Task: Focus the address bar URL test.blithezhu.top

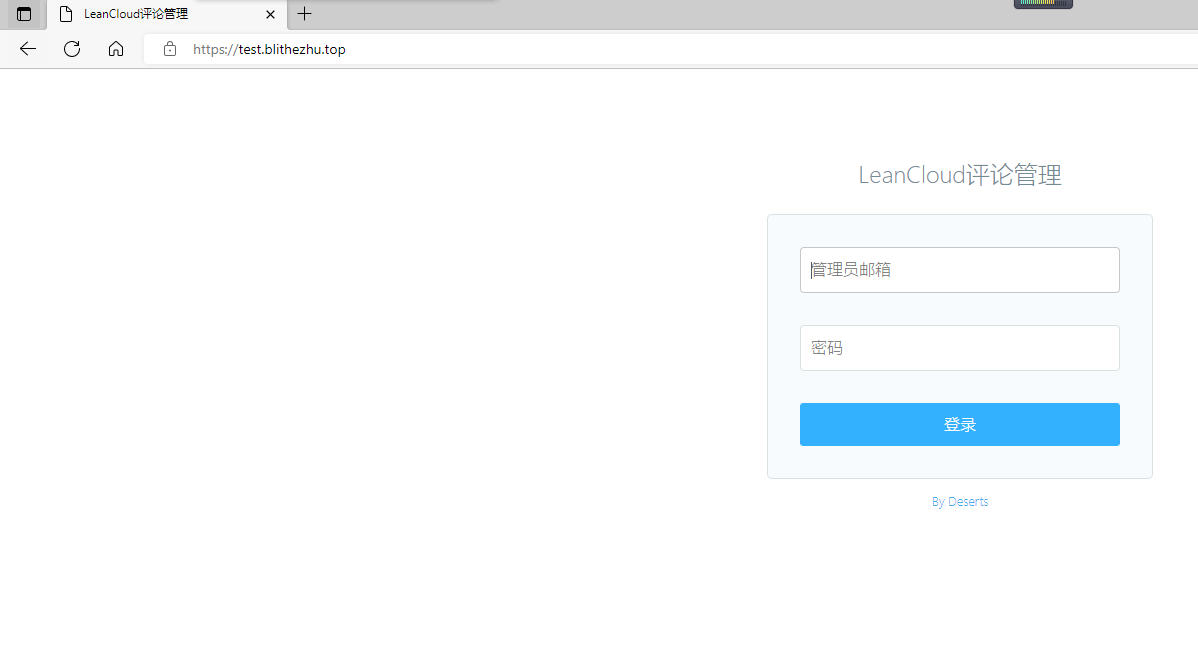Action: (269, 49)
